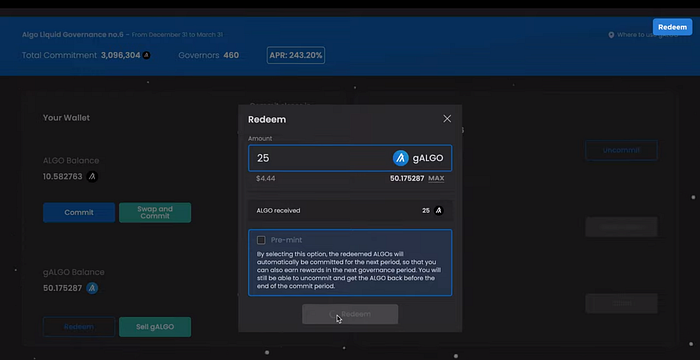
Task: Close the Redeem dialog with X
Action: (447, 119)
